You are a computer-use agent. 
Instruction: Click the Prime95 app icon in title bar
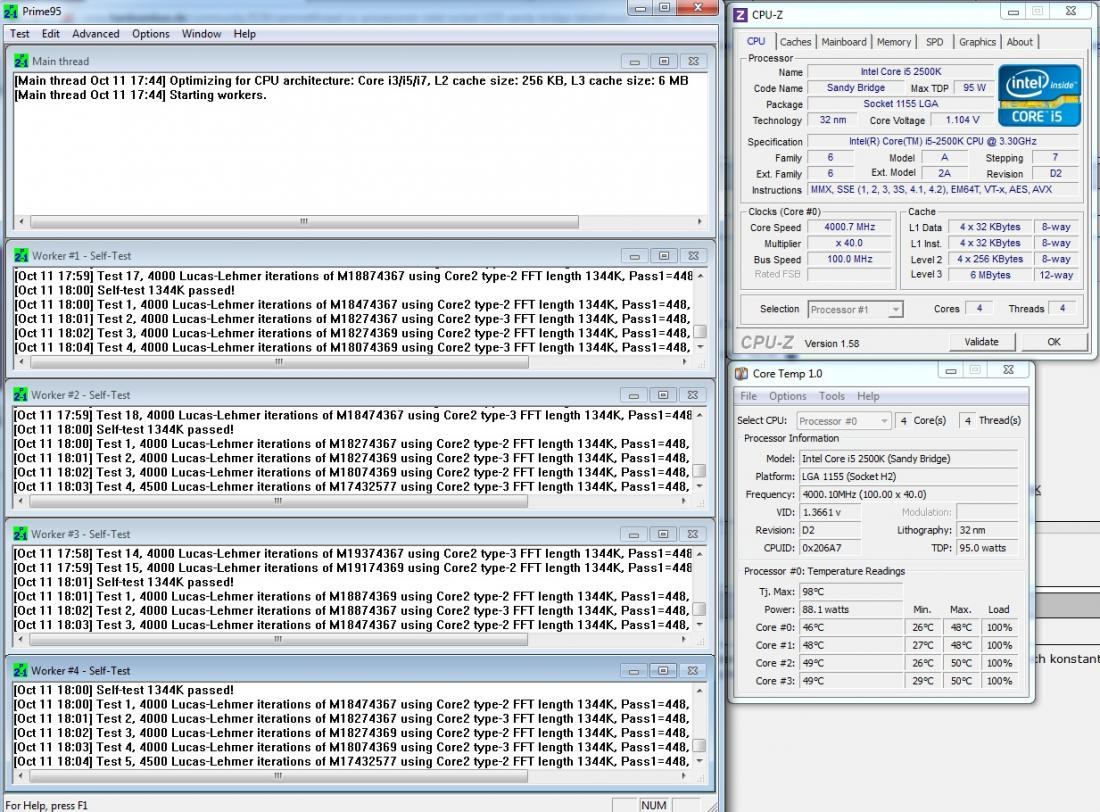pyautogui.click(x=11, y=11)
